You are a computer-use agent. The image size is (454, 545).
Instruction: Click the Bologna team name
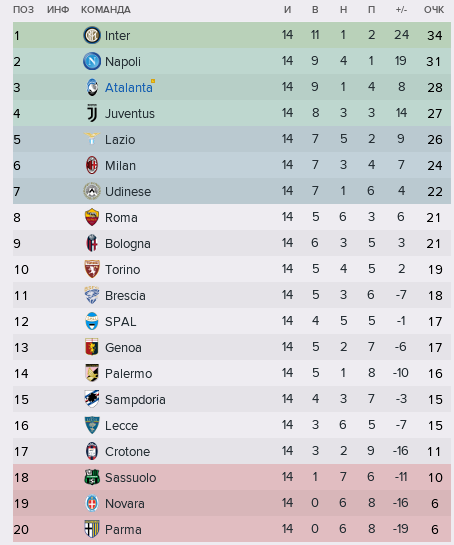point(128,244)
